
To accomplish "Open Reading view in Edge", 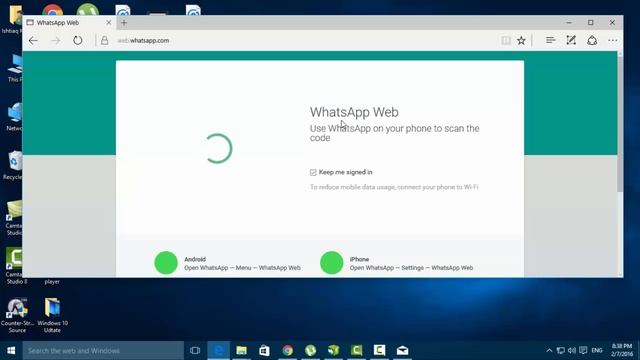I will 506,40.
